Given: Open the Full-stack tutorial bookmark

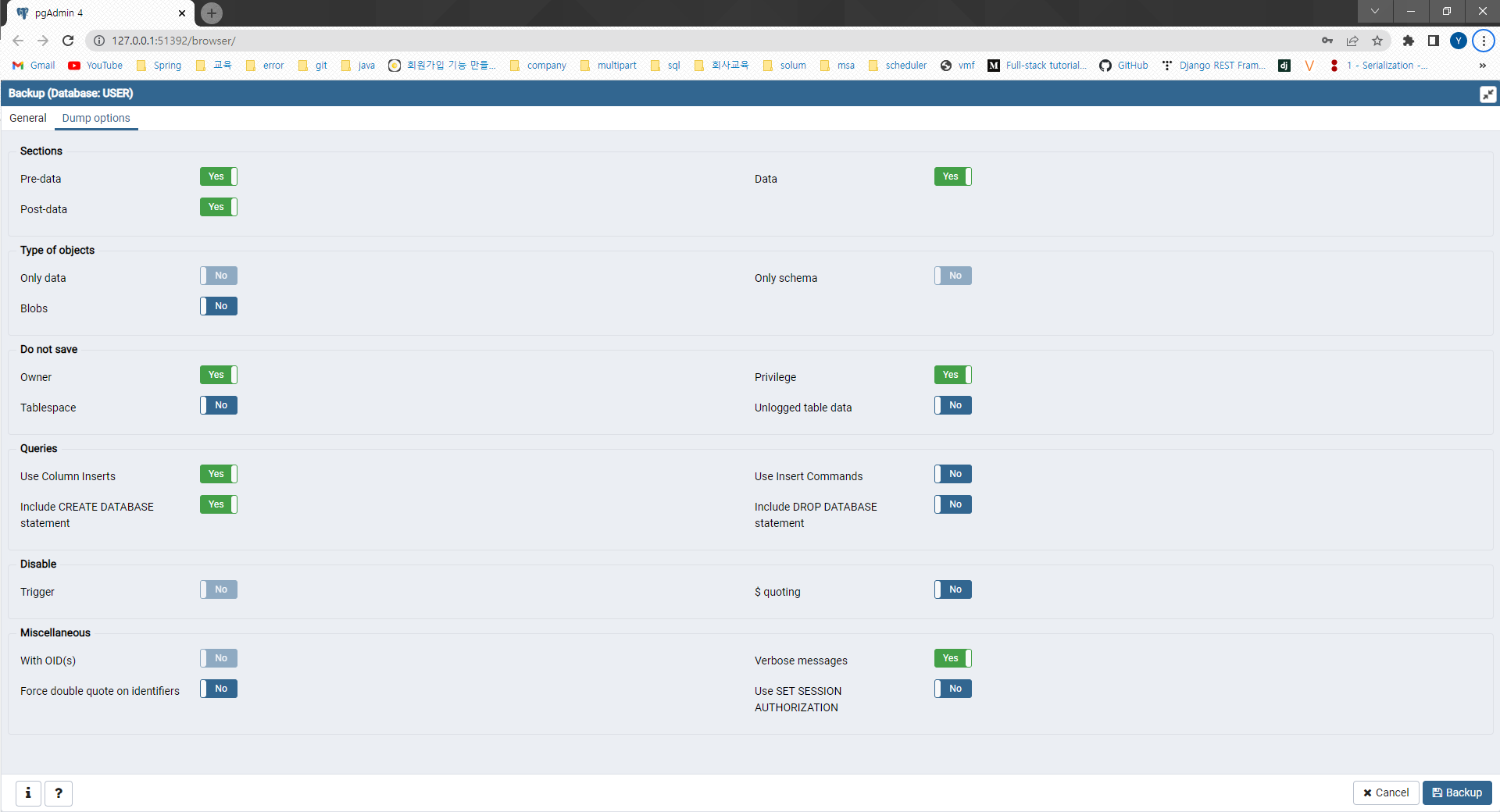Looking at the screenshot, I should coord(1037,66).
